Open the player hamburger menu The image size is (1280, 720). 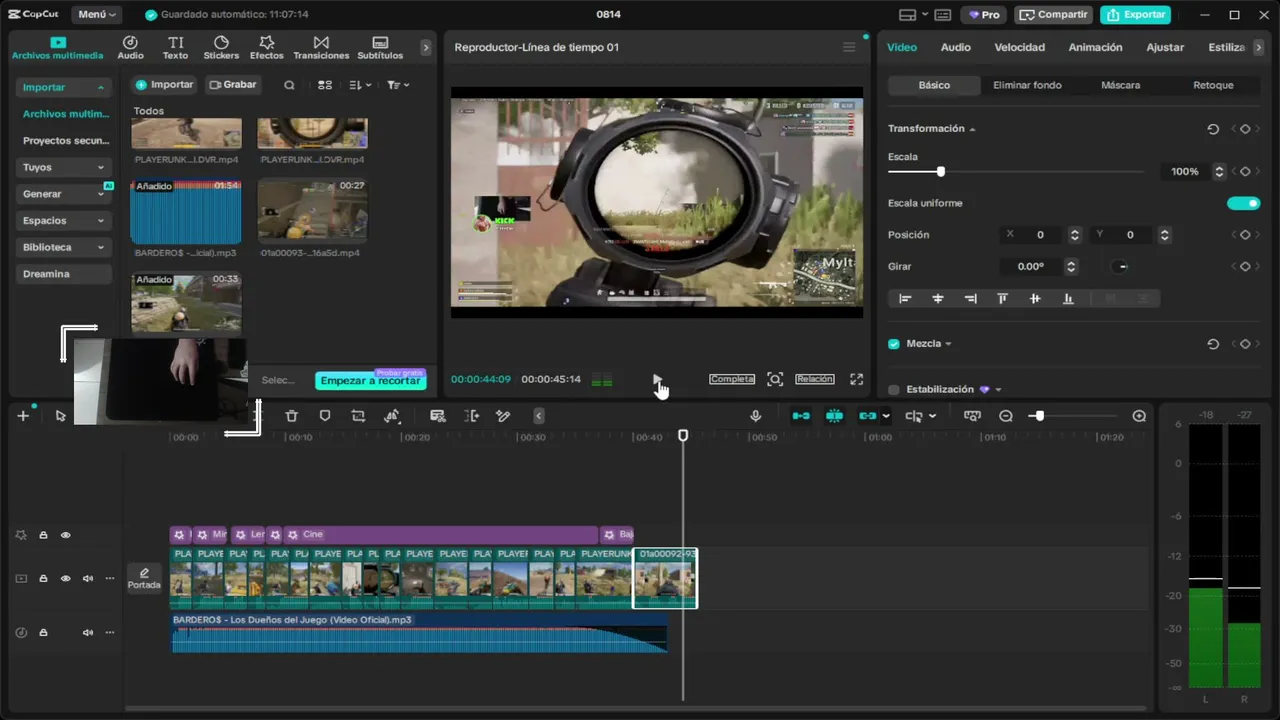coord(849,47)
